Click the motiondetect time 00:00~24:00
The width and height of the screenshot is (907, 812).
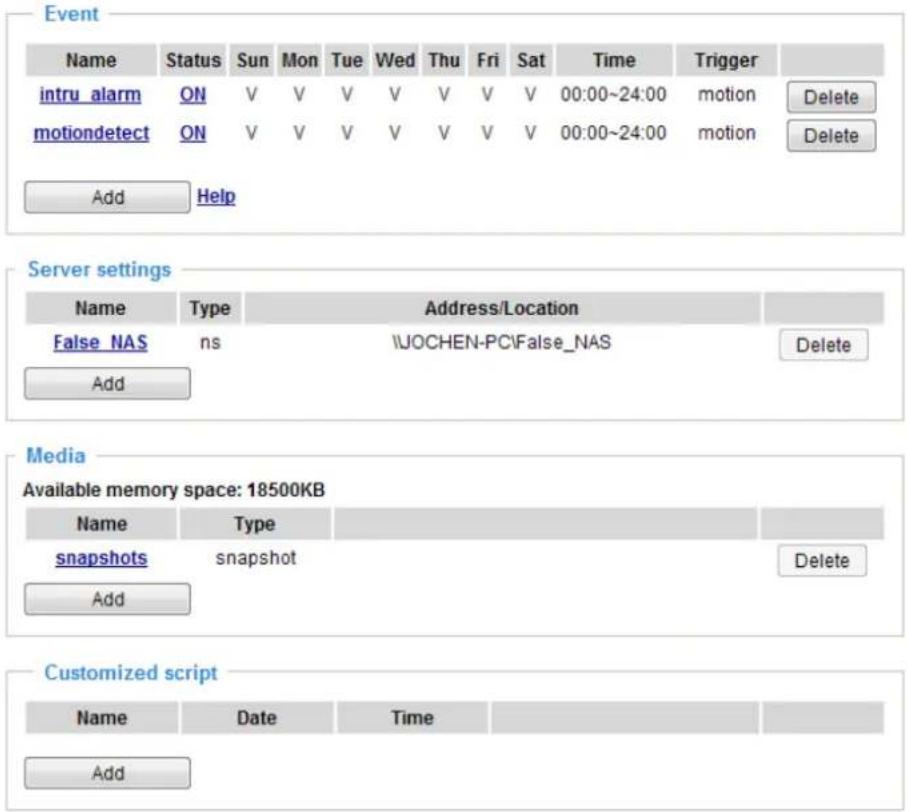(613, 133)
